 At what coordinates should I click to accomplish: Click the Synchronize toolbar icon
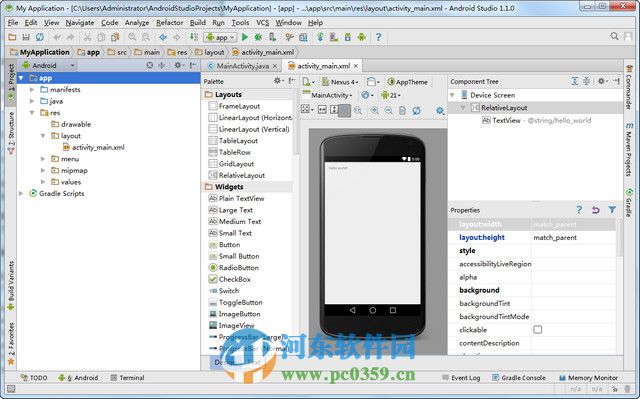pos(40,38)
